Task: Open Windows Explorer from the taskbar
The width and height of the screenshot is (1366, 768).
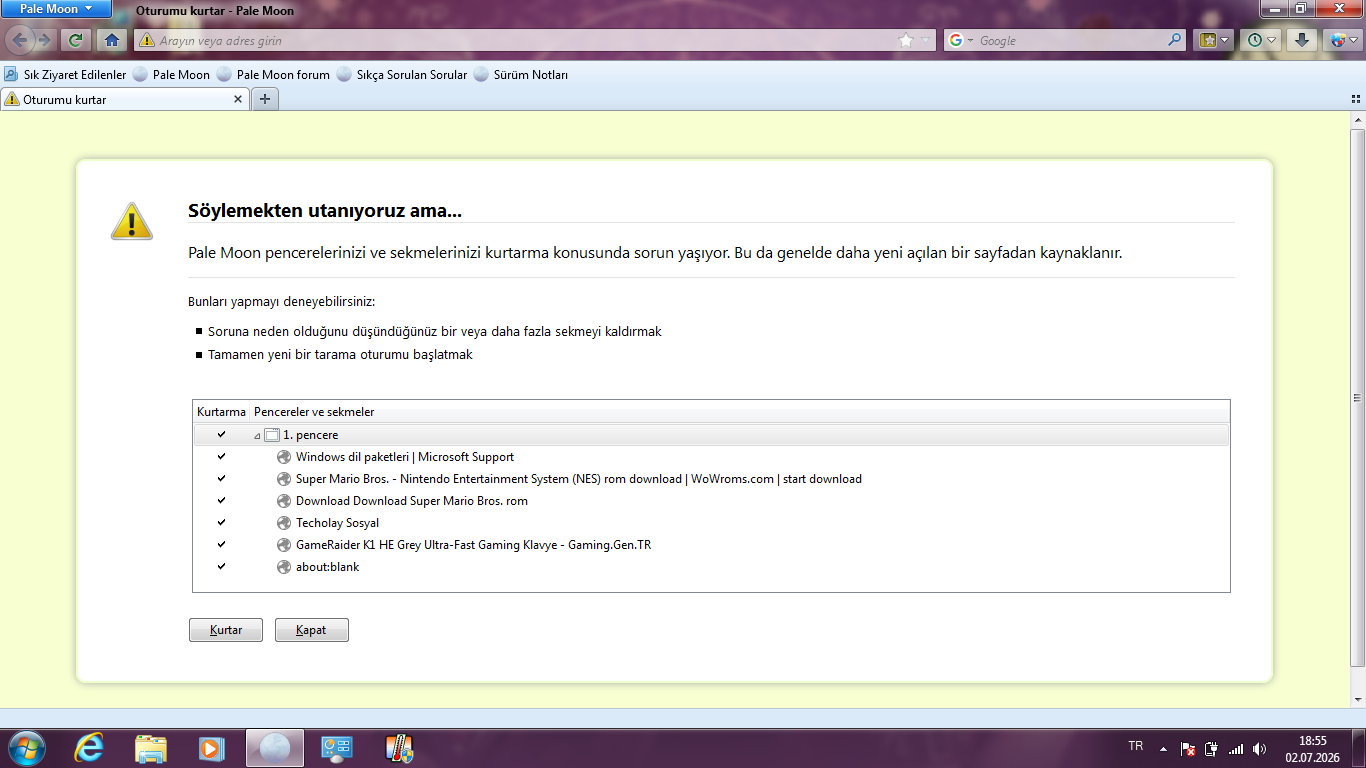Action: [151, 748]
